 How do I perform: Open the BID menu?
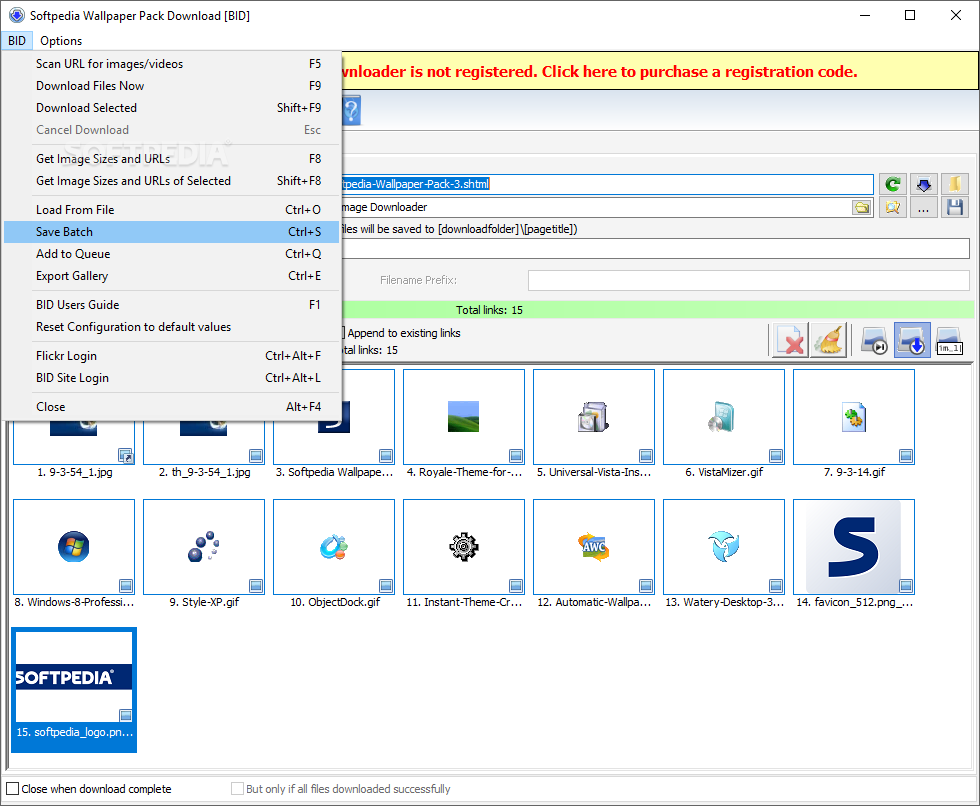(17, 41)
